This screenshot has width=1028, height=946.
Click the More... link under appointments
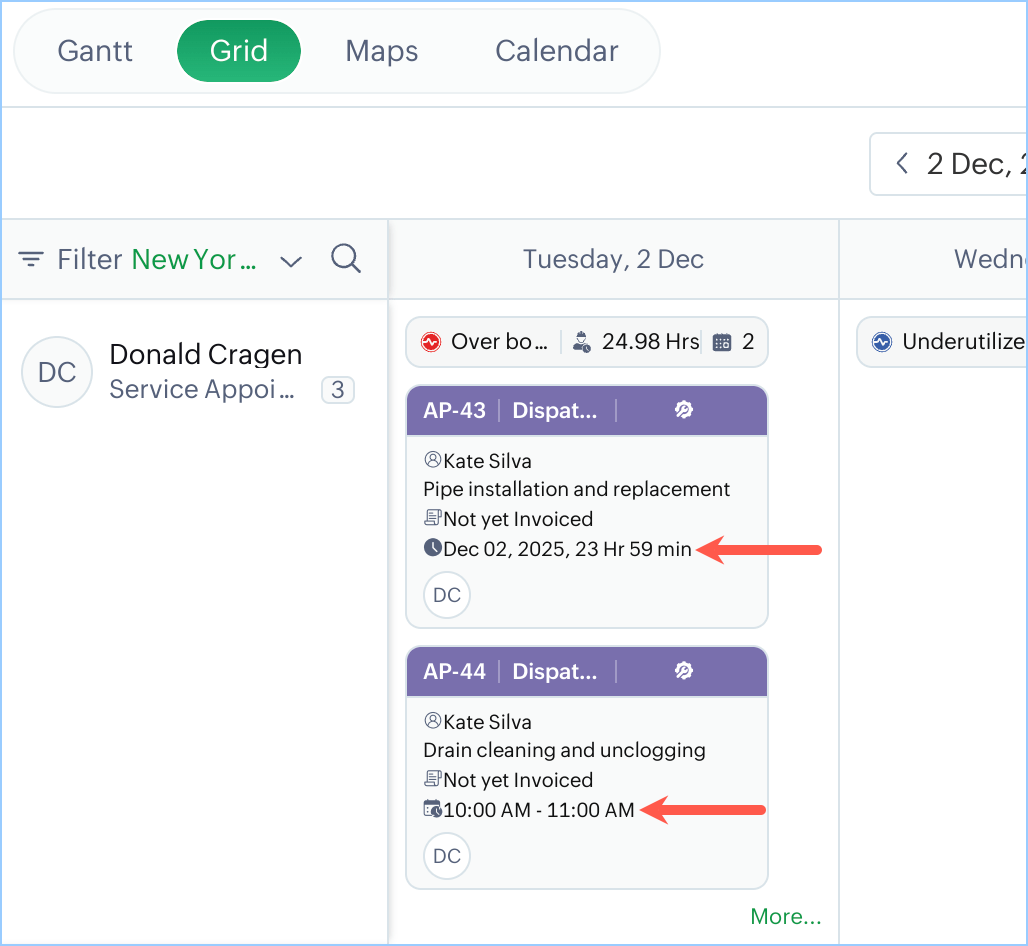pyautogui.click(x=786, y=916)
